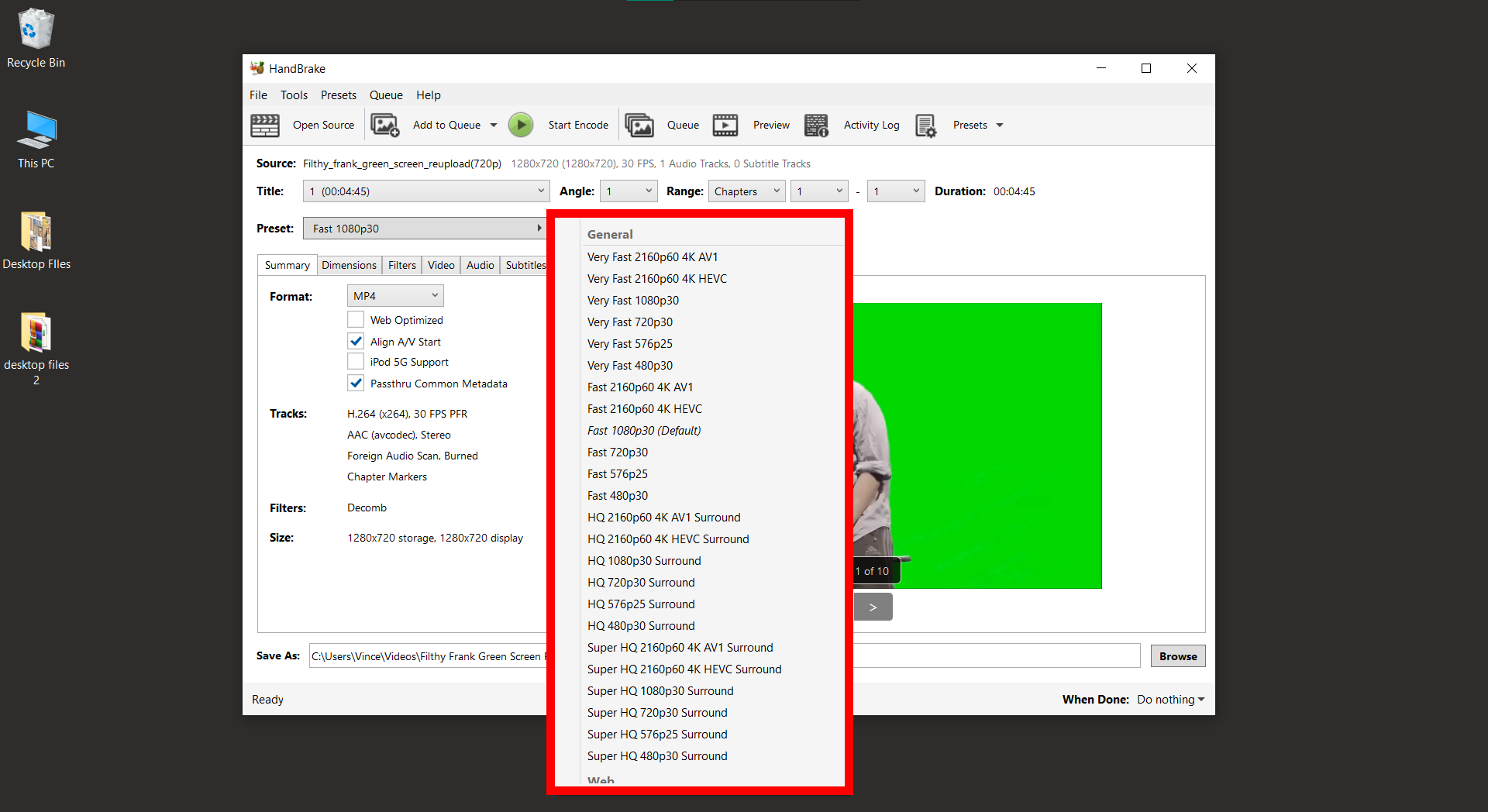Open the Preview window icon

pos(725,125)
